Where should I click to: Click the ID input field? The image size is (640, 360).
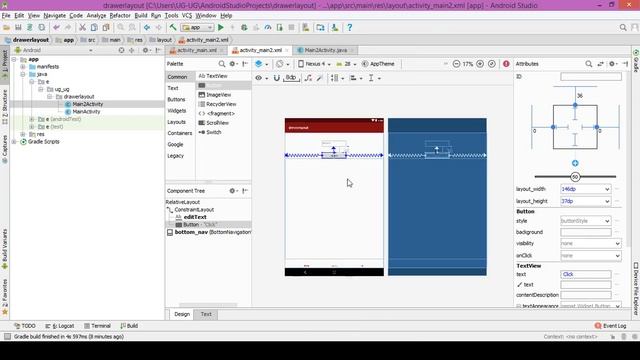click(x=591, y=77)
